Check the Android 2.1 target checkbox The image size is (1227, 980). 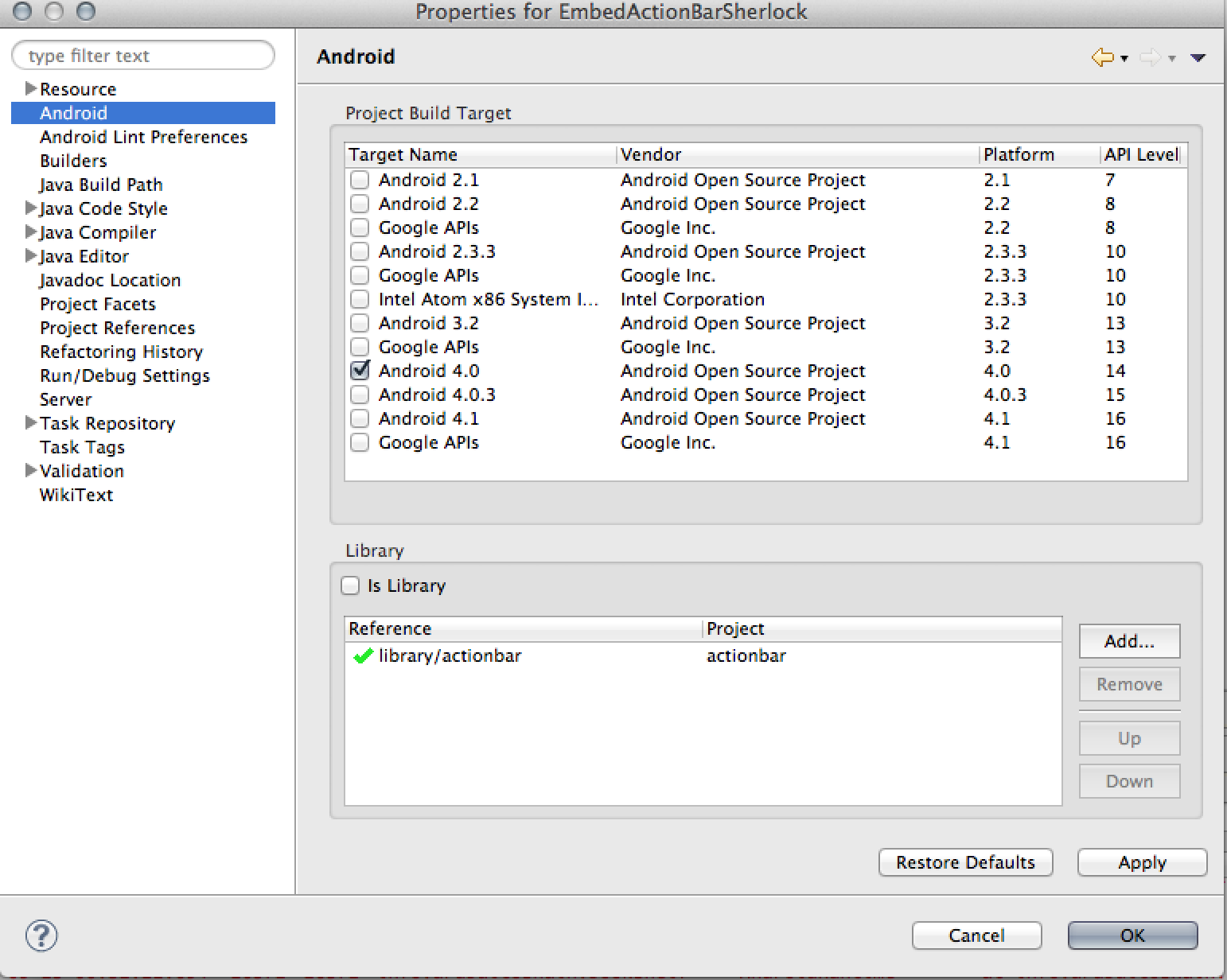pyautogui.click(x=360, y=180)
